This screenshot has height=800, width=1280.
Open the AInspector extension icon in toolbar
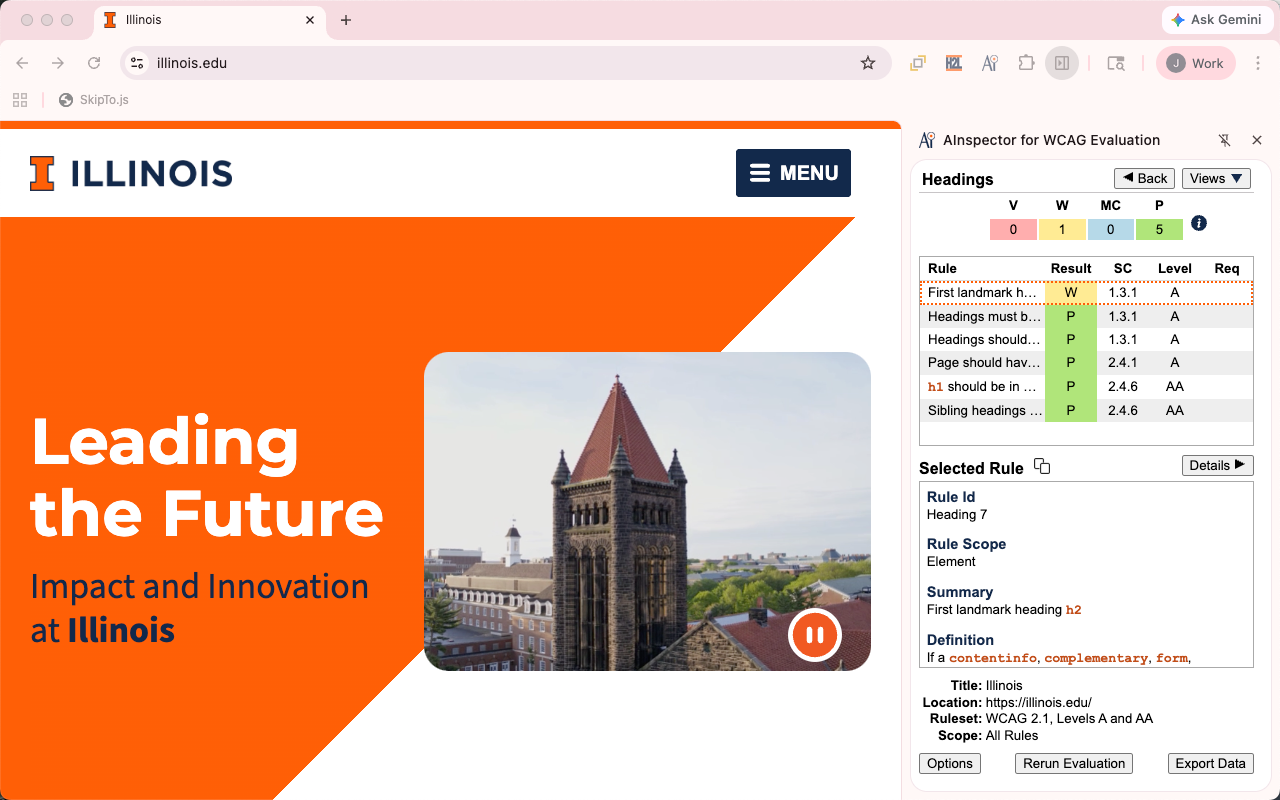point(989,63)
